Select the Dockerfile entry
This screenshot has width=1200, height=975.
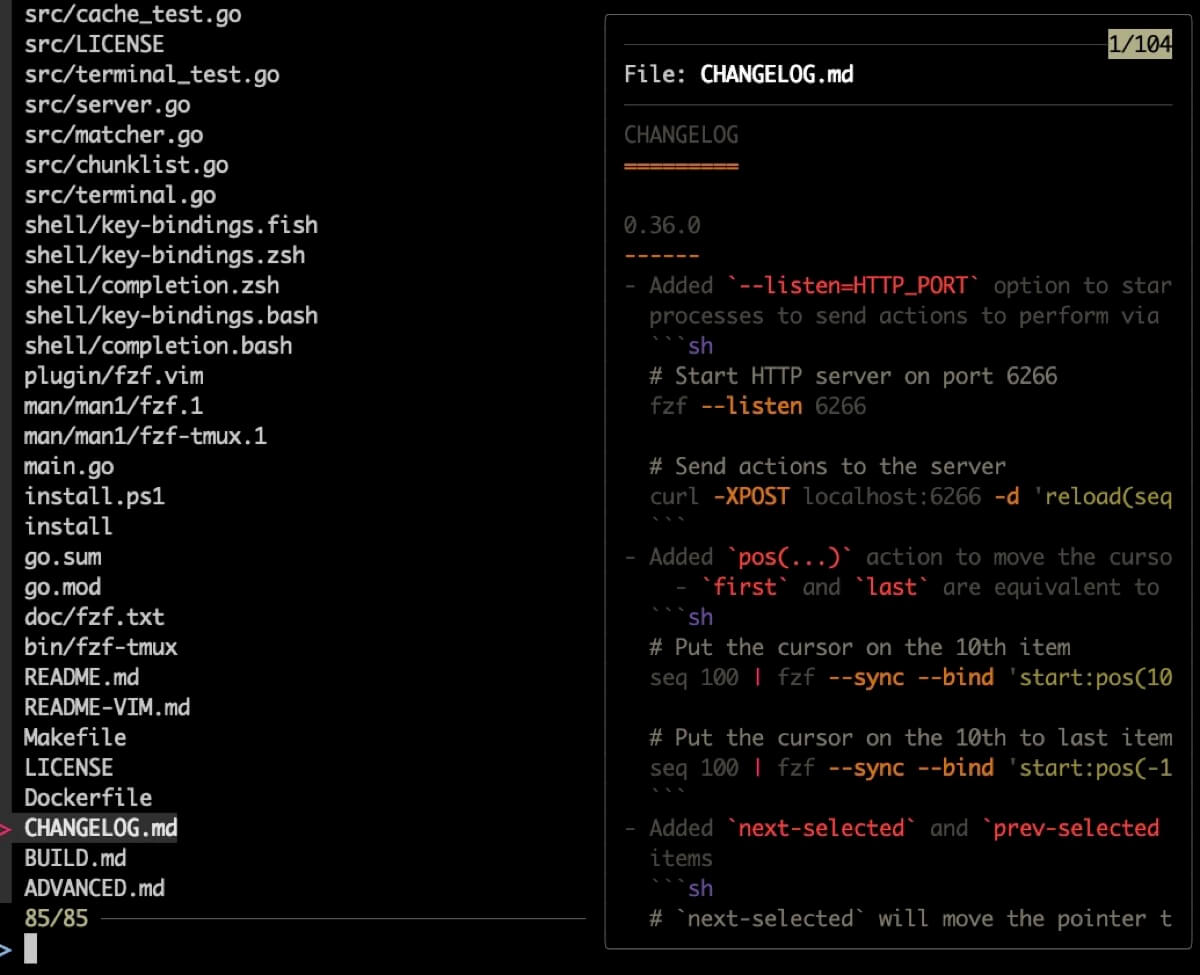pos(87,797)
